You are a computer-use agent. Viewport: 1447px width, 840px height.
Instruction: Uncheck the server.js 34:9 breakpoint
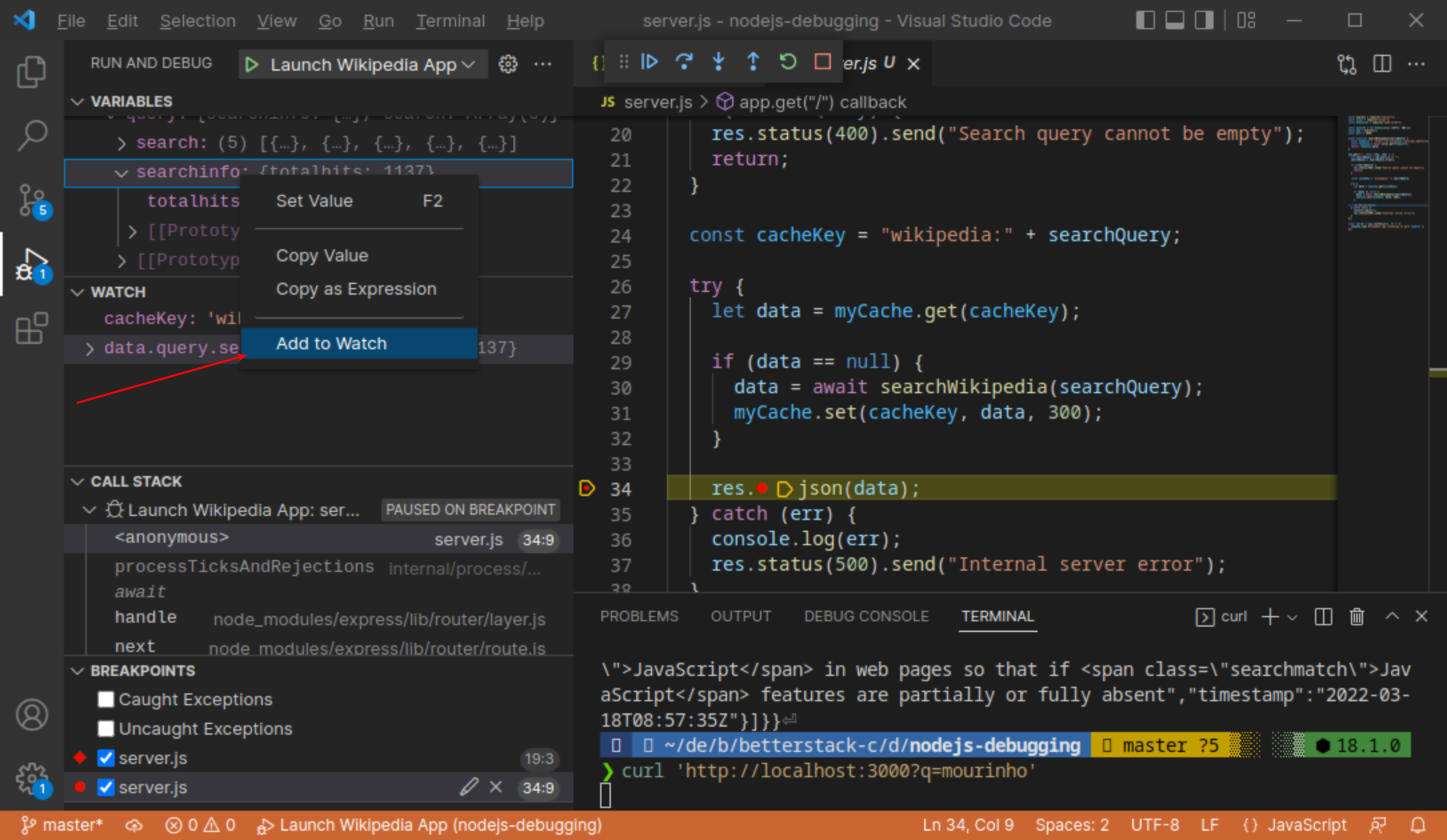point(105,787)
